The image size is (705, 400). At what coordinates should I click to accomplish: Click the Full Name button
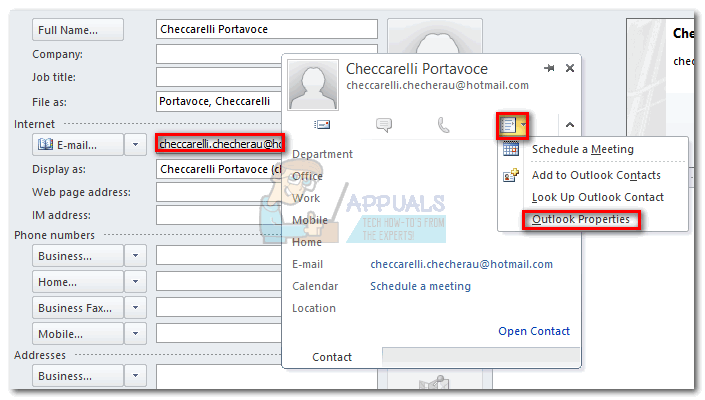(78, 30)
